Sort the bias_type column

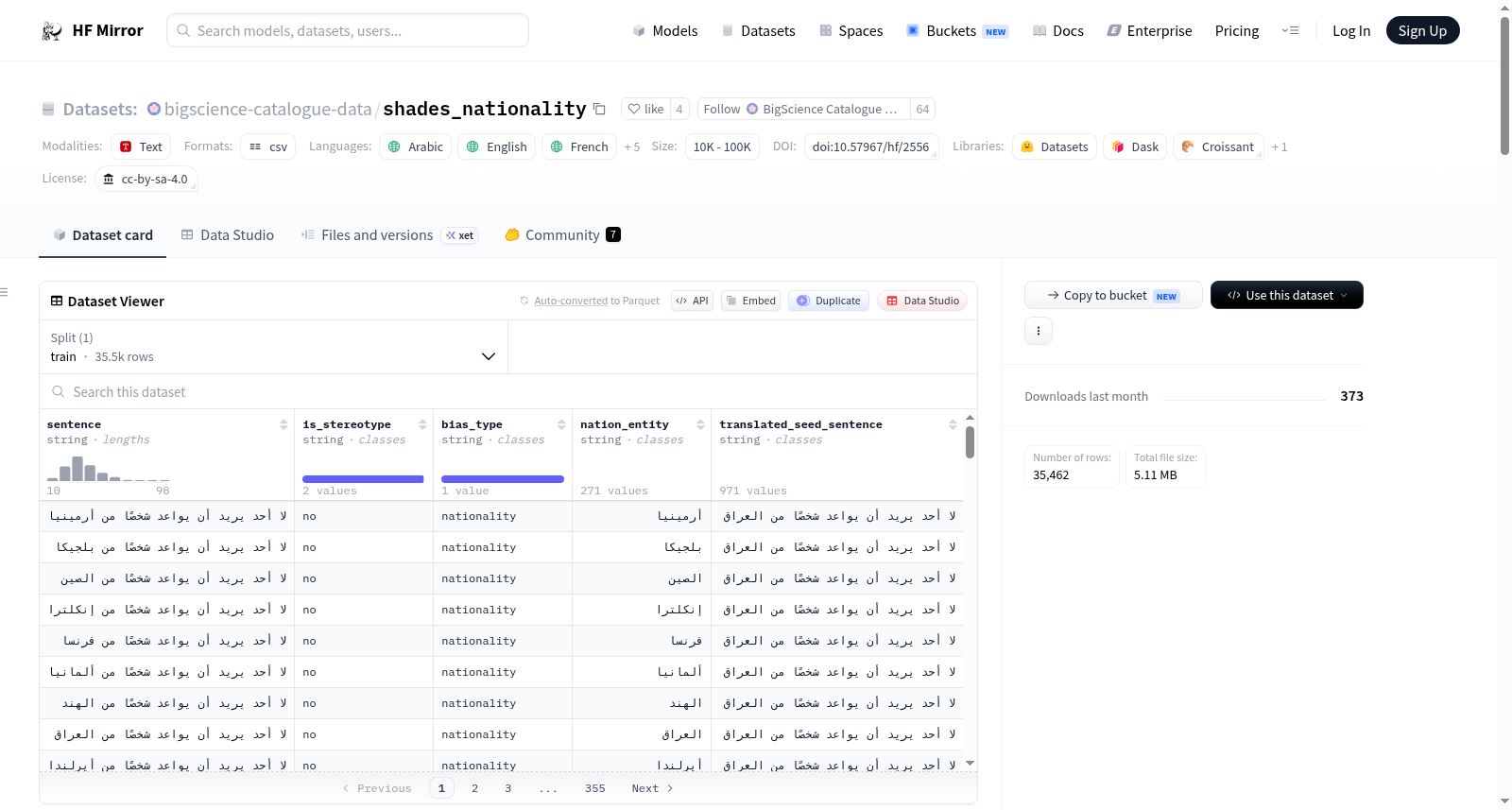tap(561, 425)
